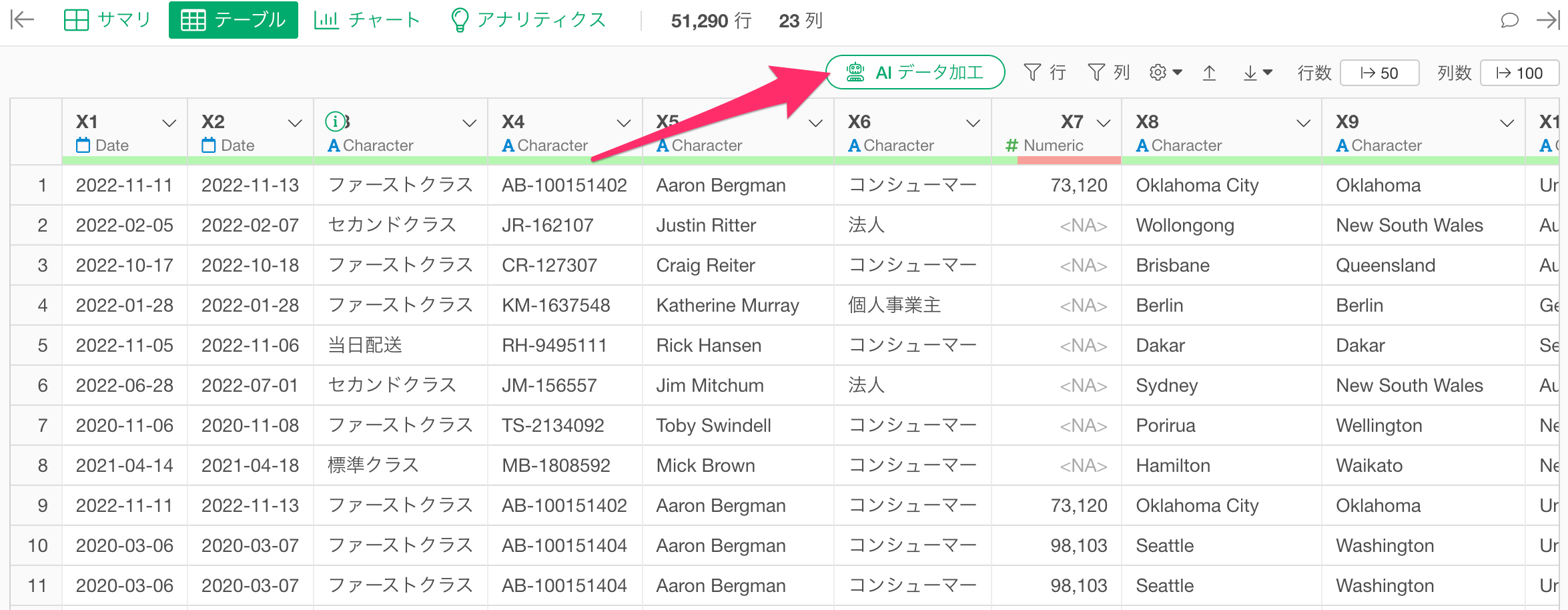
Task: Select cell 2022-06-28
Action: tap(124, 386)
